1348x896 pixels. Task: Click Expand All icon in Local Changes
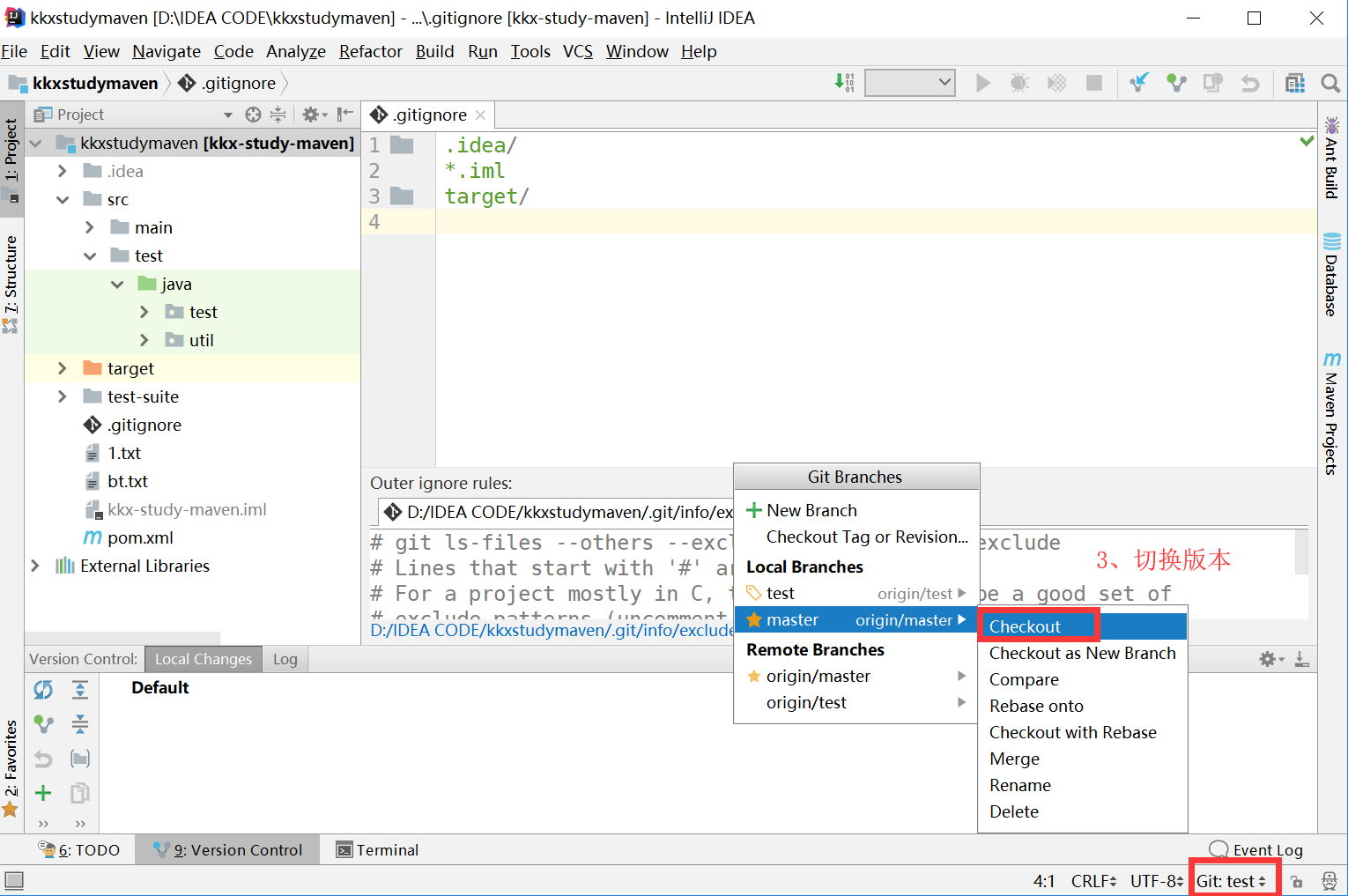point(80,690)
